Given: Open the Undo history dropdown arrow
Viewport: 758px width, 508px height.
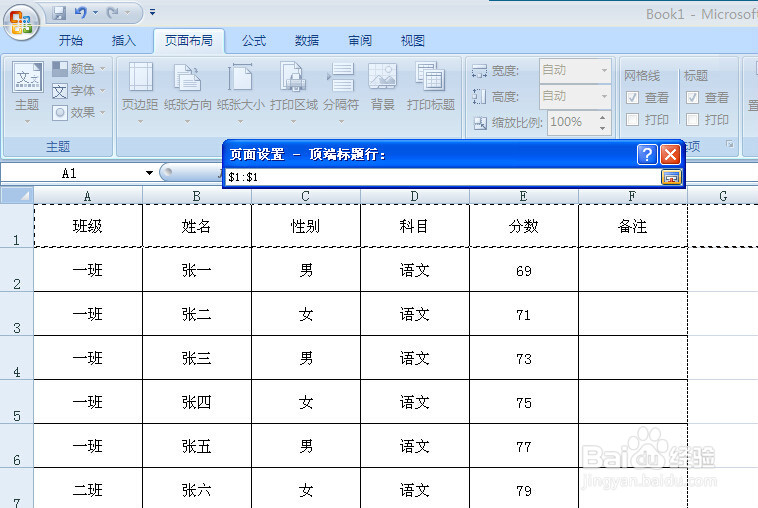Looking at the screenshot, I should tap(95, 13).
